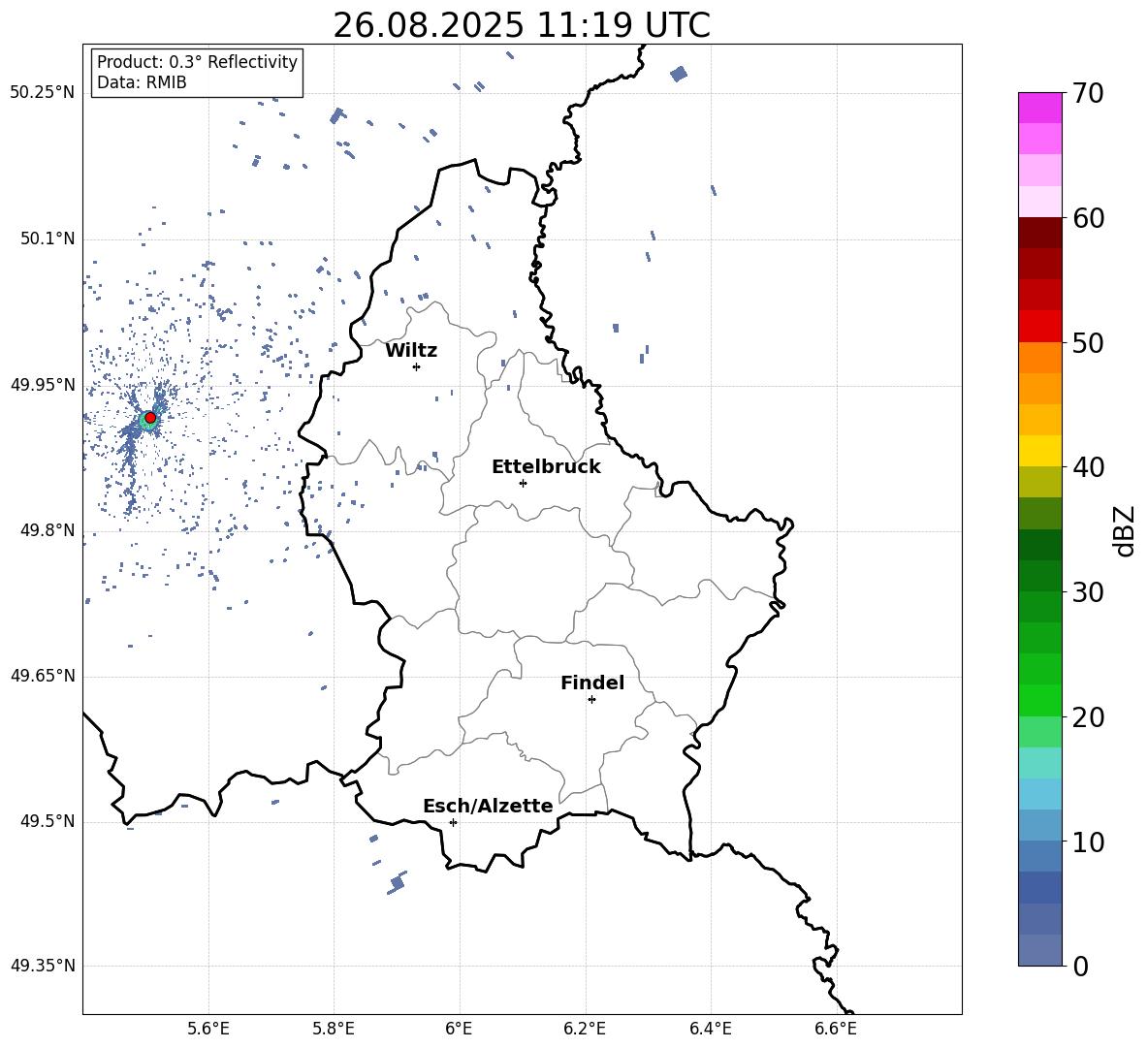
Task: Click the 70 tick on the colorbar
Action: click(1088, 93)
